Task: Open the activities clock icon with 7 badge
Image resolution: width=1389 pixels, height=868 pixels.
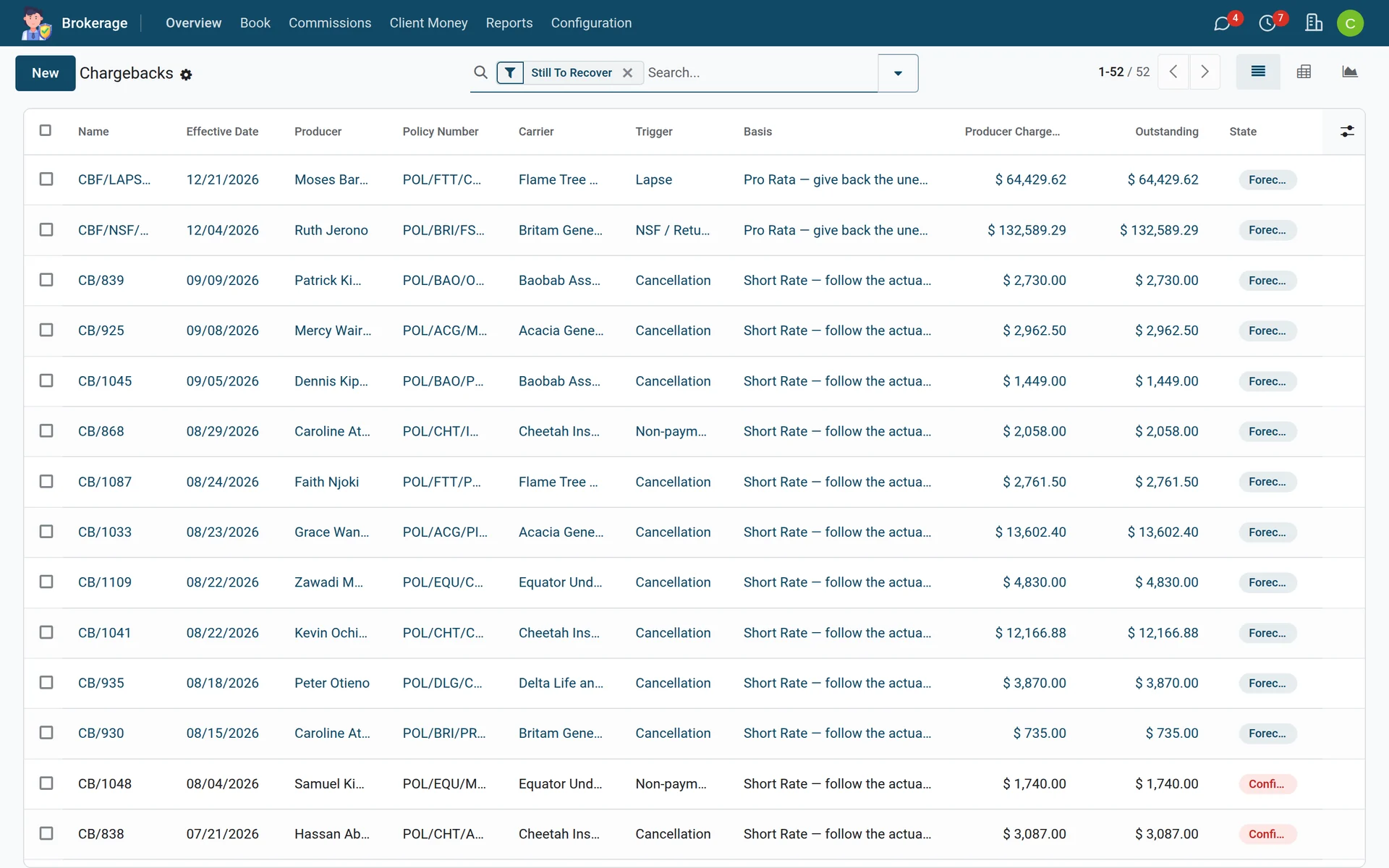Action: (x=1267, y=23)
